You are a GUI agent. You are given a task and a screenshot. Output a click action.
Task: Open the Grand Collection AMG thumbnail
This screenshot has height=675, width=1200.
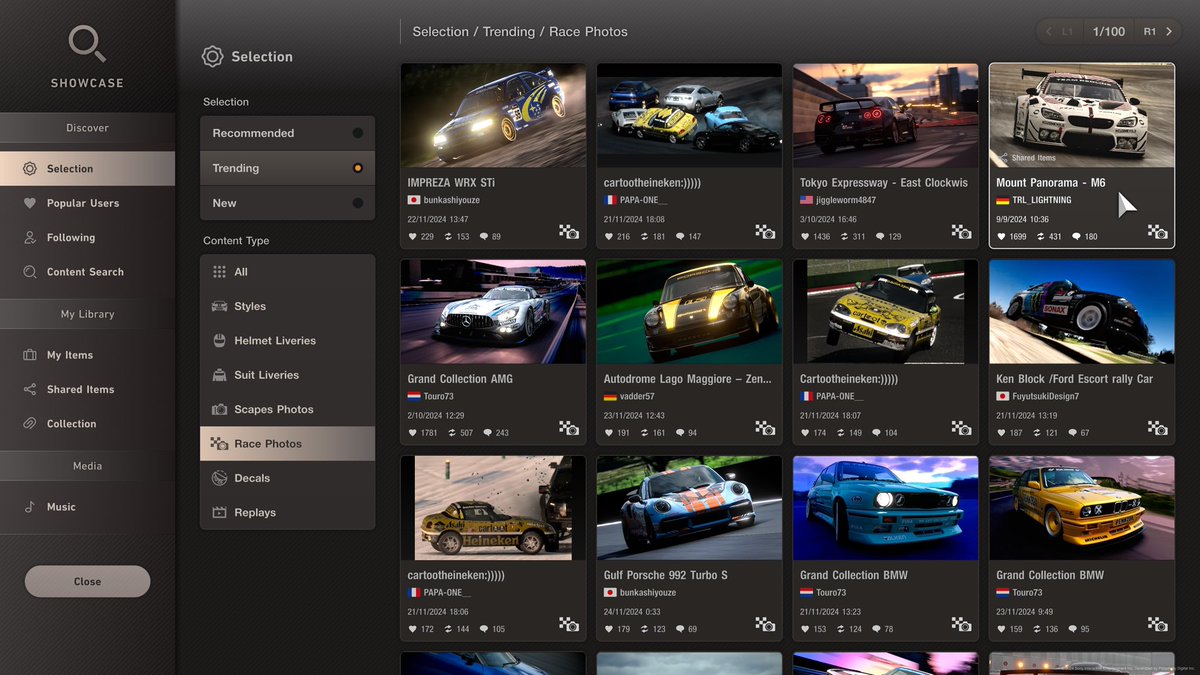[493, 312]
